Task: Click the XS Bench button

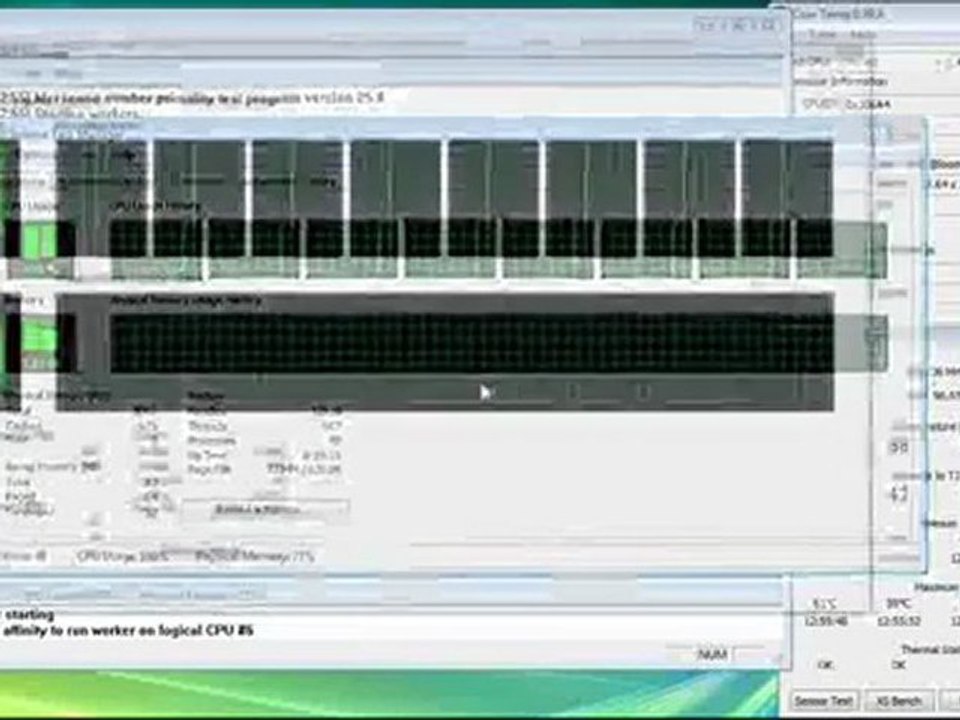Action: tap(899, 700)
